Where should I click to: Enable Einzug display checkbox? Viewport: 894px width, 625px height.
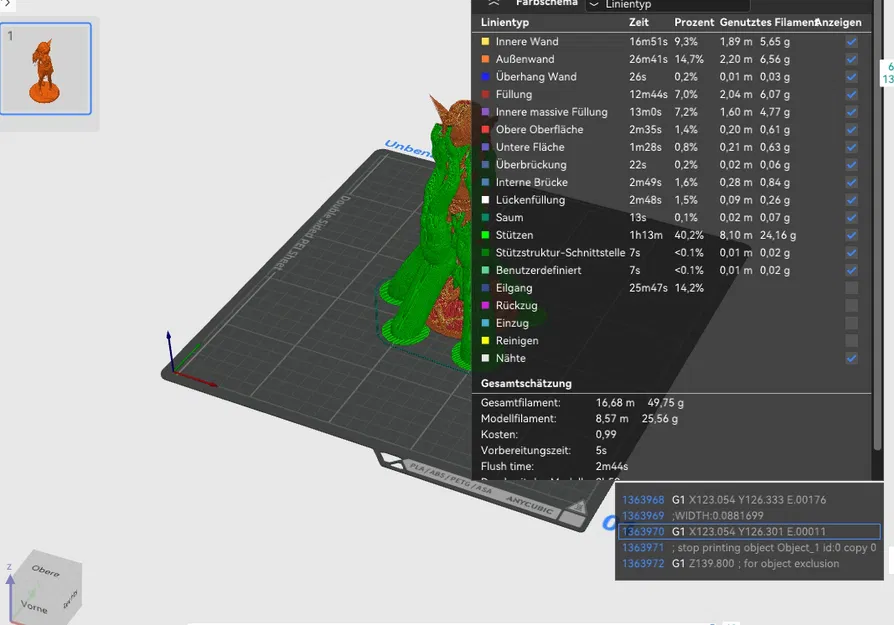851,323
